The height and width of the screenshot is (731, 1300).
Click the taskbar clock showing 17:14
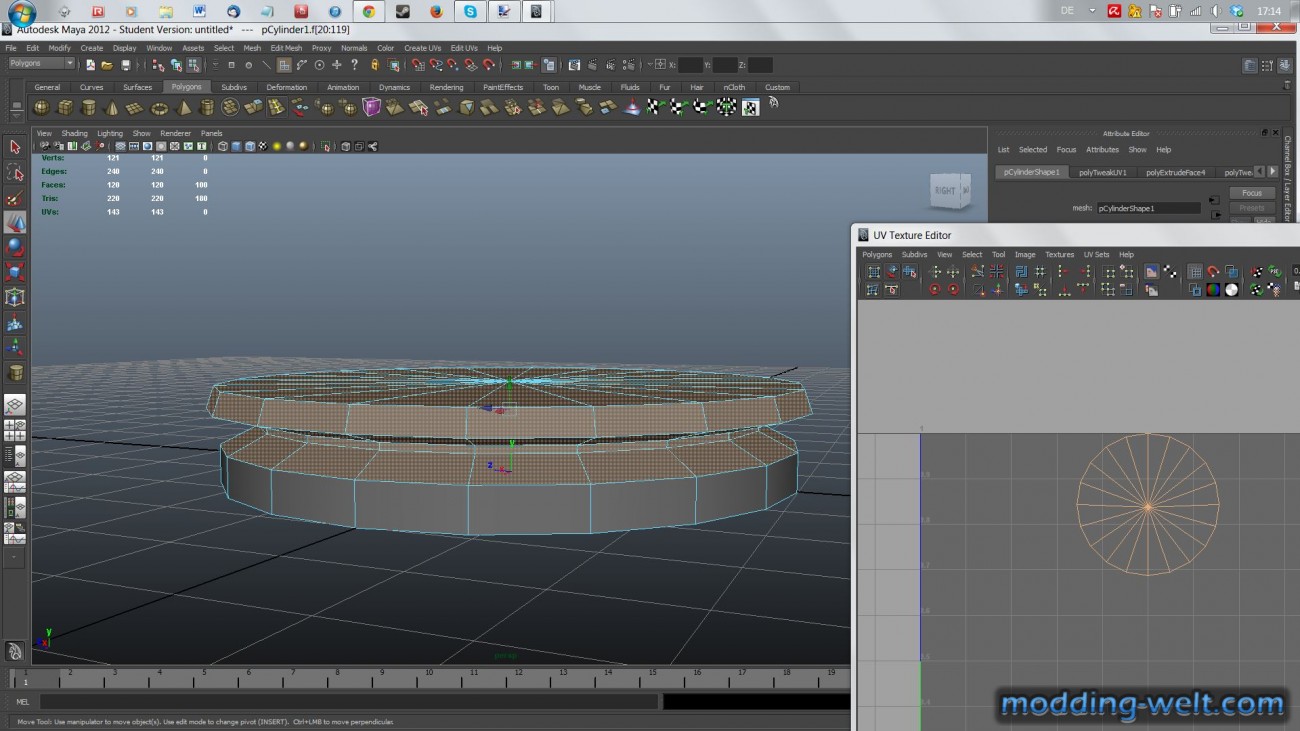point(1268,11)
